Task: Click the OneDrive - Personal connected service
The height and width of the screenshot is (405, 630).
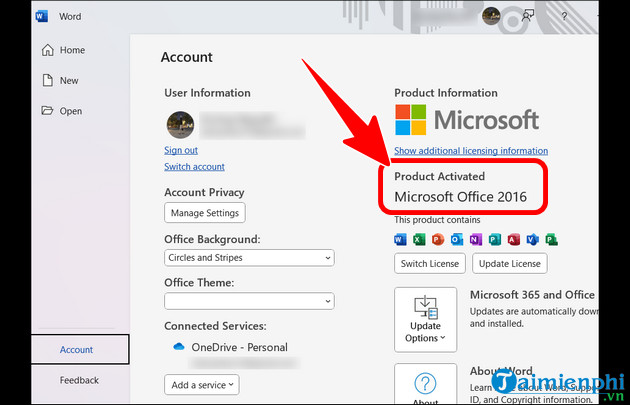Action: tap(230, 347)
